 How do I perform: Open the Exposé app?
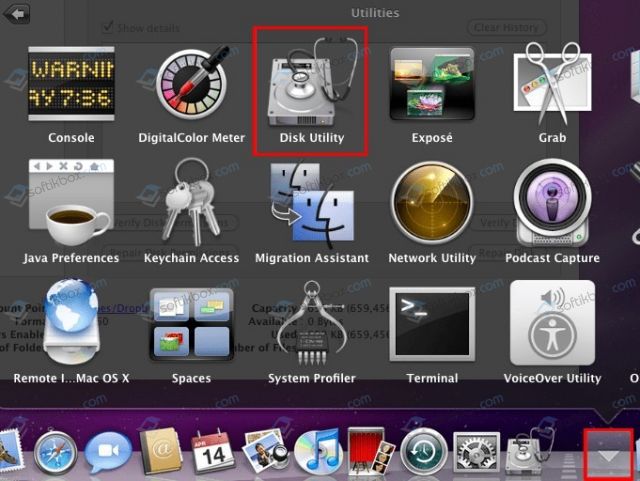[x=432, y=84]
